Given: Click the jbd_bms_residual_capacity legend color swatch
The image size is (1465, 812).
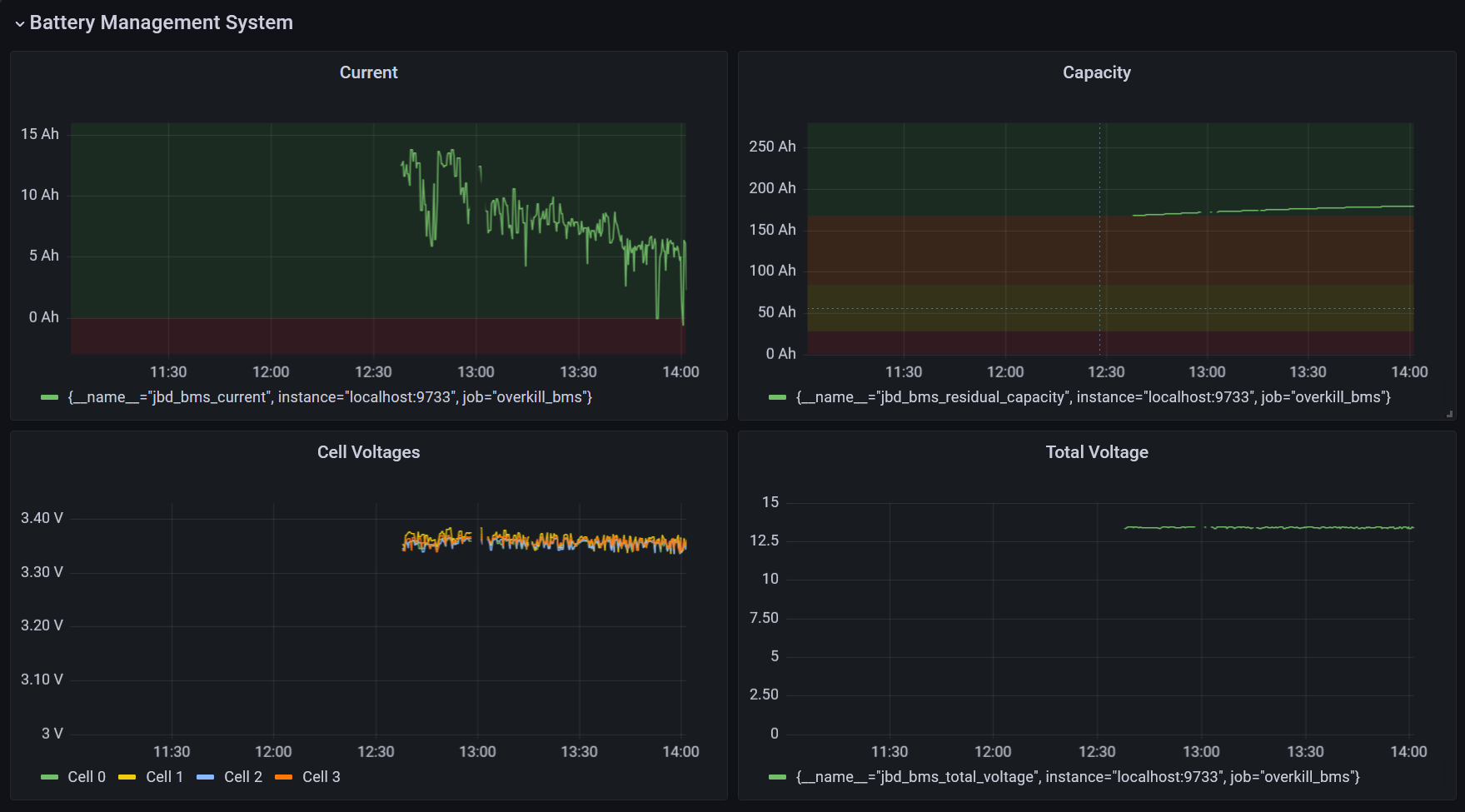Looking at the screenshot, I should click(778, 397).
